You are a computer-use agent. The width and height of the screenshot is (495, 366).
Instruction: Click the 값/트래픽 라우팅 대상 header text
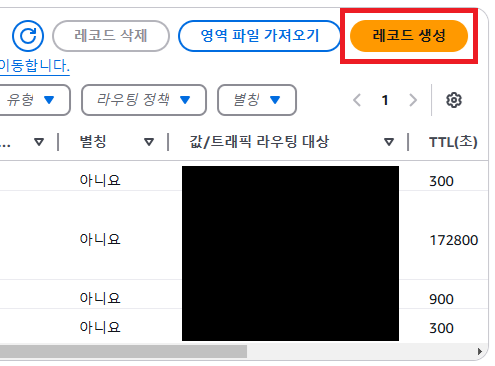coord(259,142)
